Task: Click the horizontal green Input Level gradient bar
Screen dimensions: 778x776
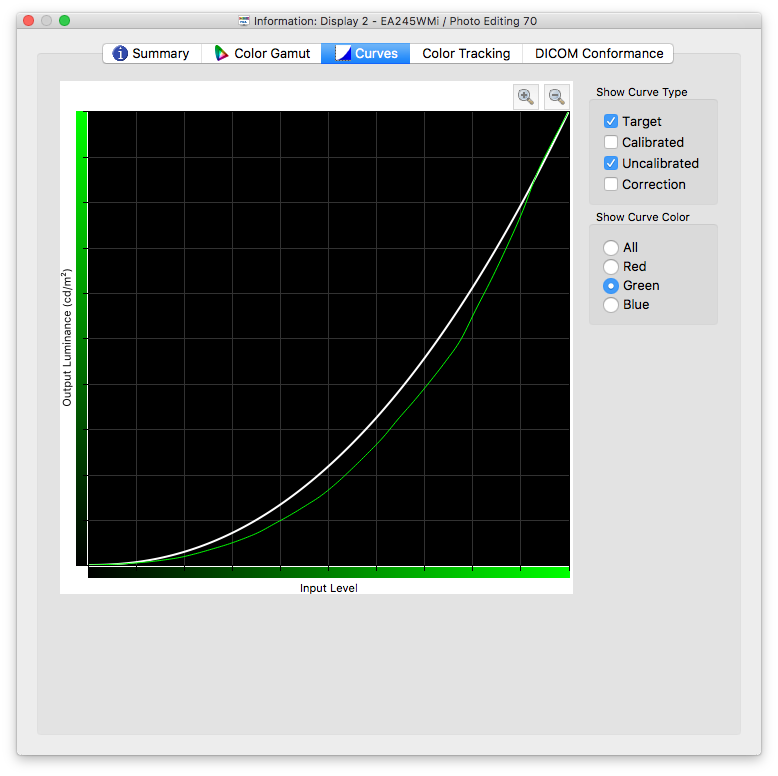Action: [328, 572]
